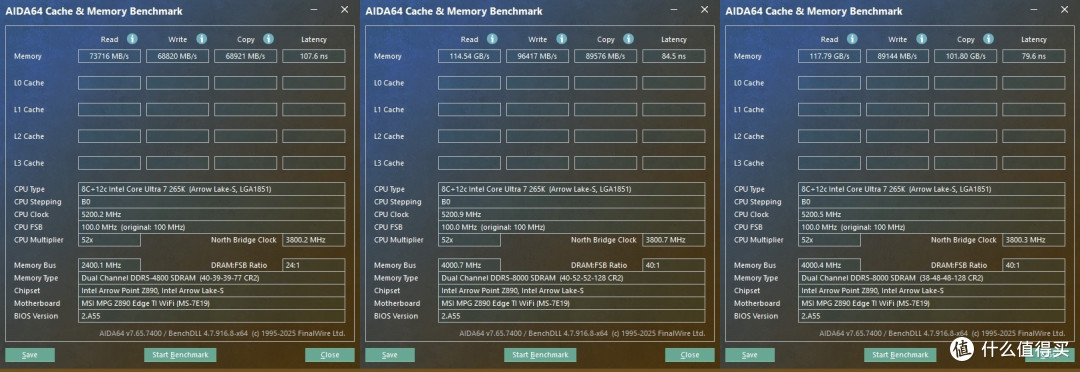This screenshot has width=1080, height=372.
Task: Minimize the middle 40-52-52-128 benchmark window
Action: [674, 10]
